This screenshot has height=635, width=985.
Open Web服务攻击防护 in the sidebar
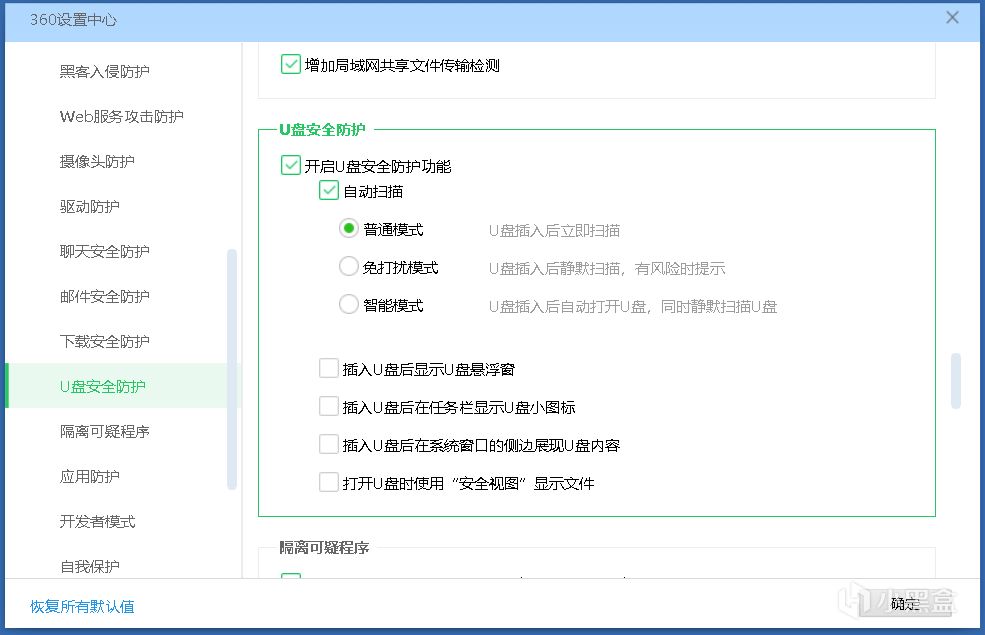pyautogui.click(x=121, y=116)
